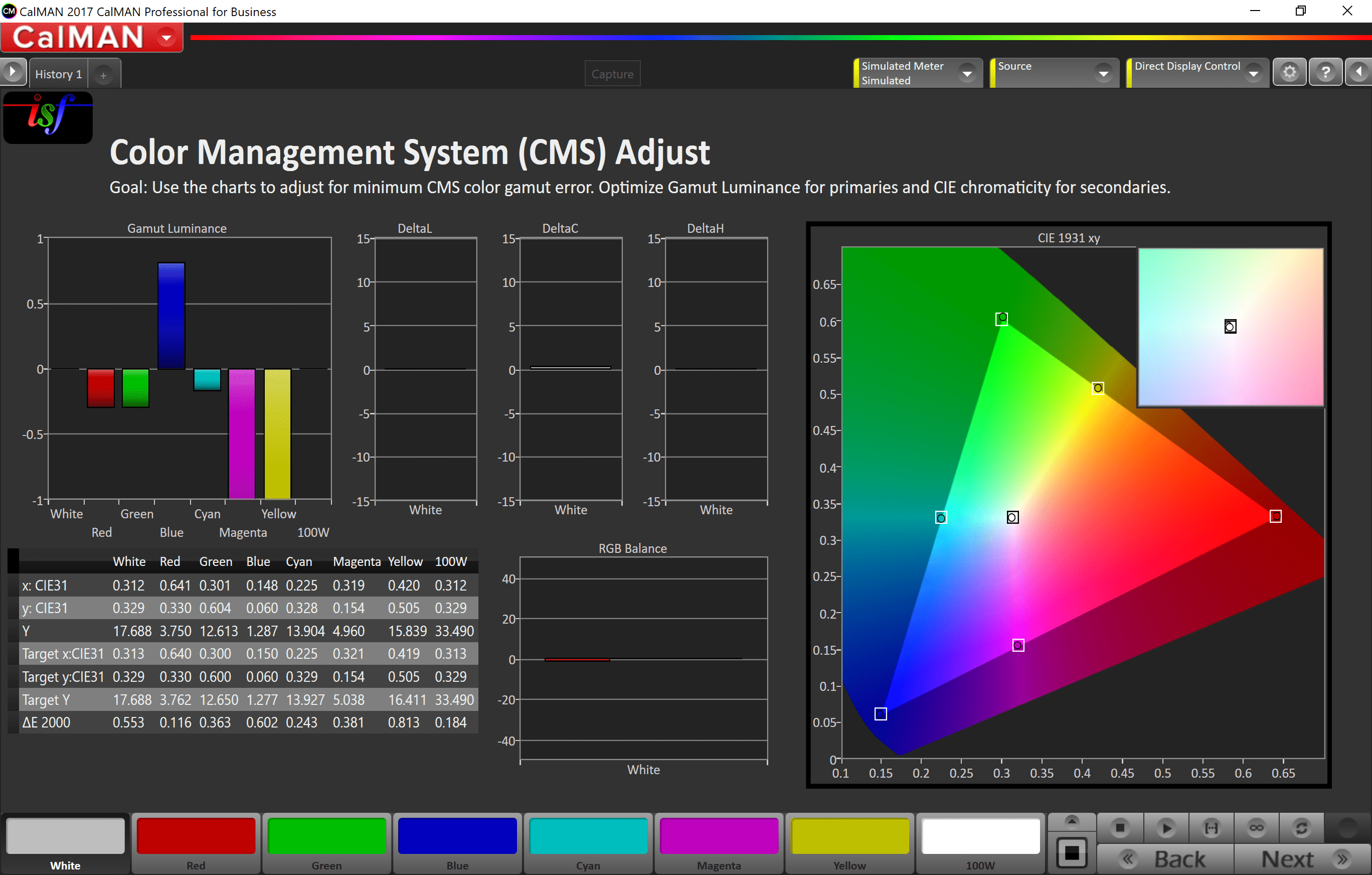This screenshot has height=875, width=1372.
Task: Click Blue ΔE 2000 value 0.602
Action: pos(262,722)
